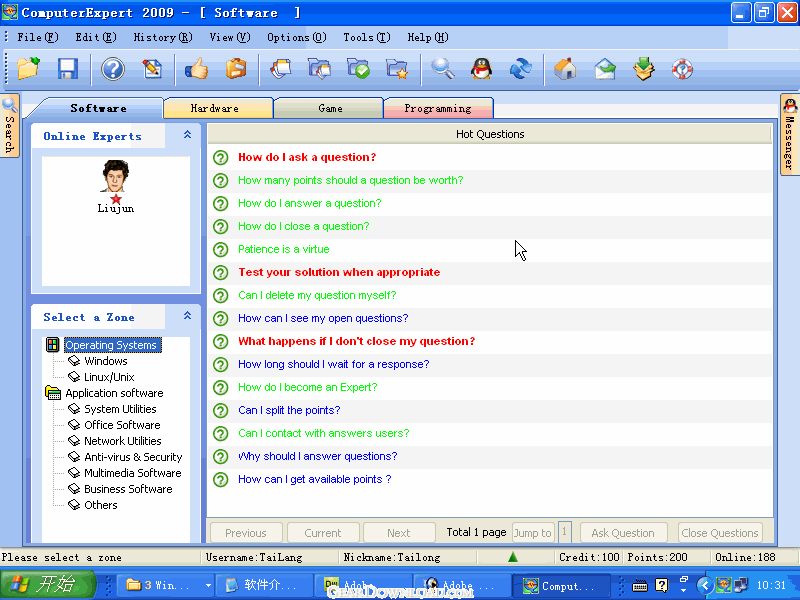Click the Hot Questions column header
The width and height of the screenshot is (800, 600).
click(x=490, y=134)
